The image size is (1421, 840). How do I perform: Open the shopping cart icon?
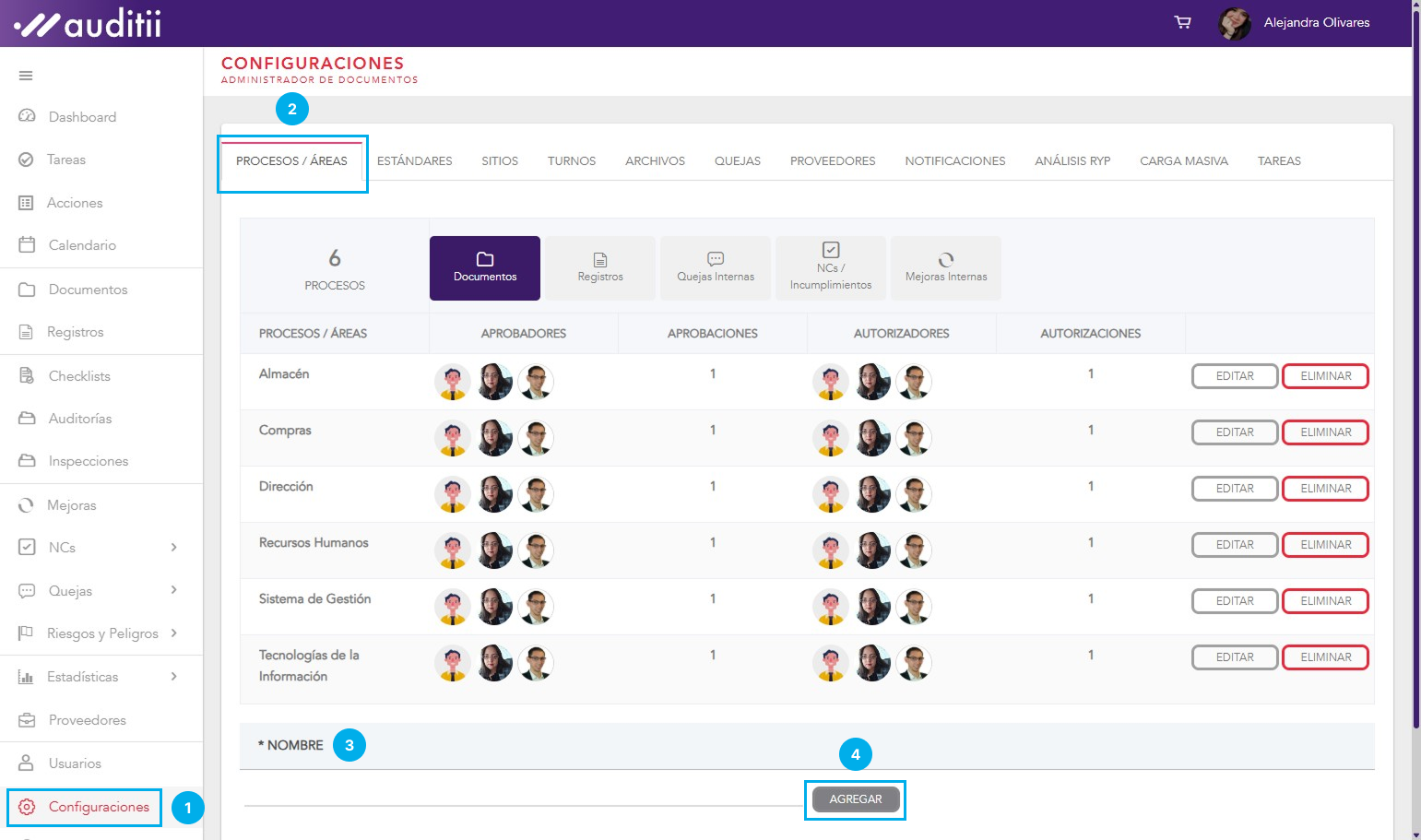(1182, 22)
